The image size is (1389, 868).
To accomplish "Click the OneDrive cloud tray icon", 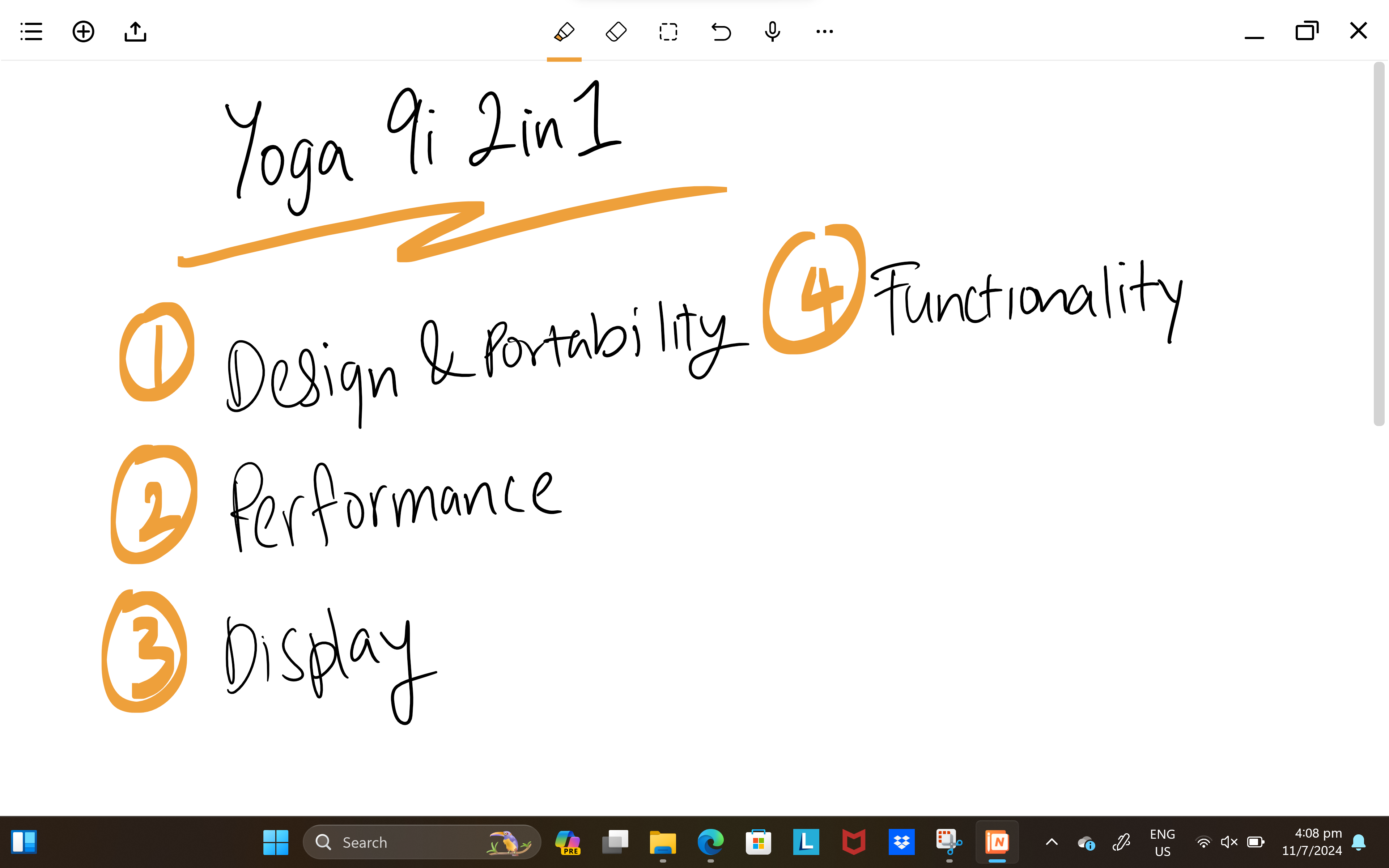I will [x=1086, y=843].
